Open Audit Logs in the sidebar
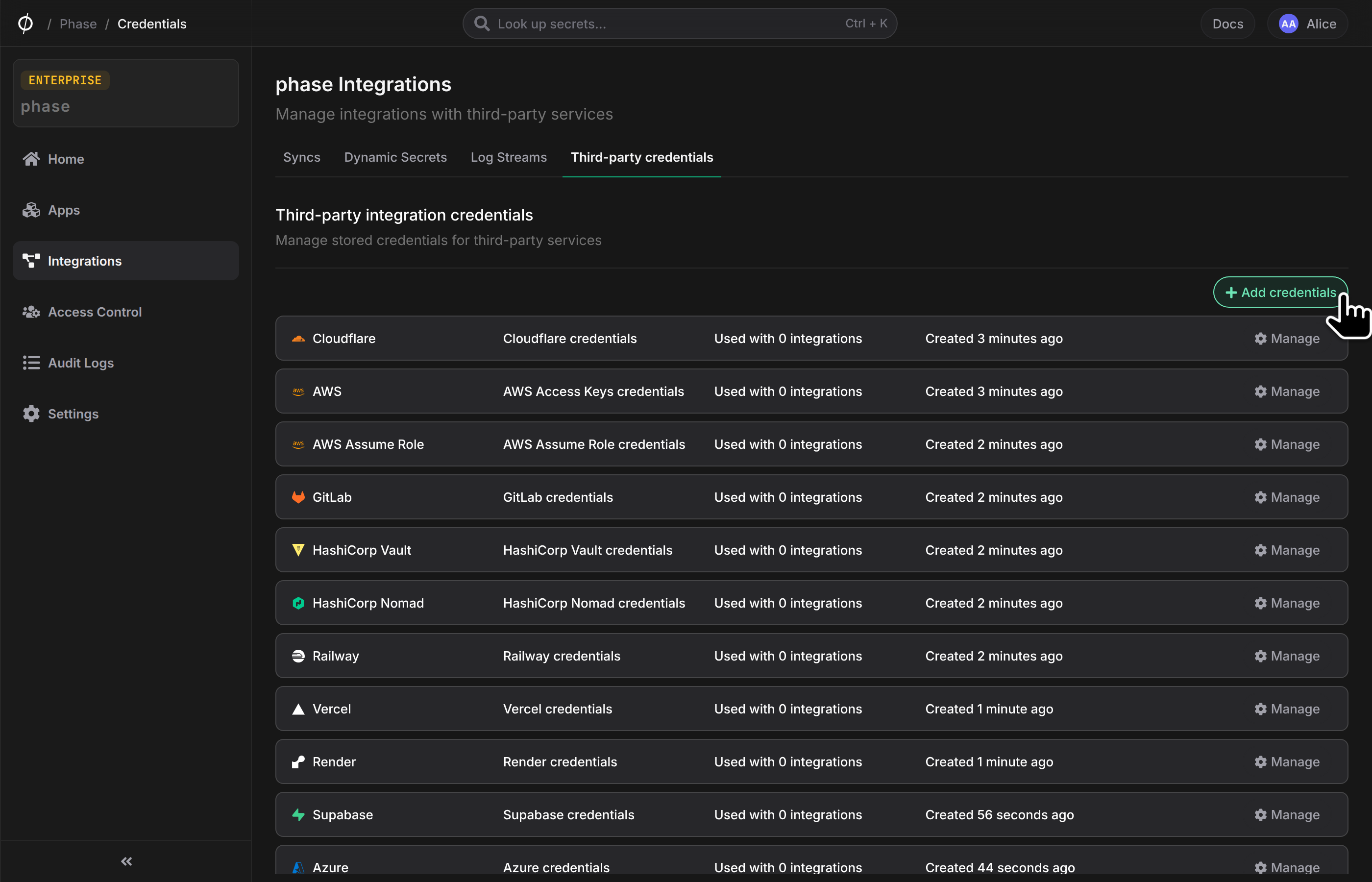Image resolution: width=1372 pixels, height=882 pixels. click(125, 363)
